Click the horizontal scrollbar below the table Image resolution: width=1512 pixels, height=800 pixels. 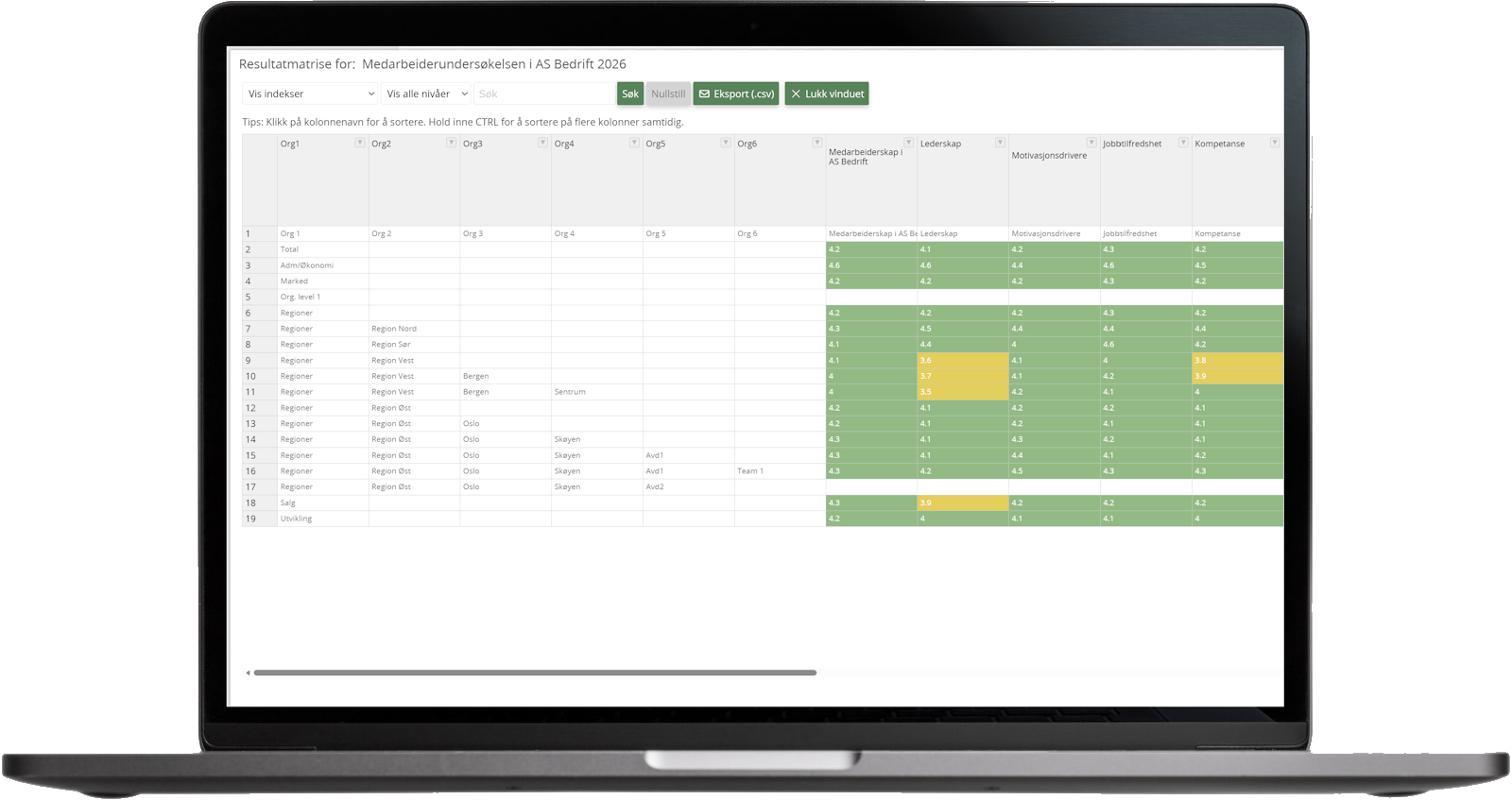(535, 672)
